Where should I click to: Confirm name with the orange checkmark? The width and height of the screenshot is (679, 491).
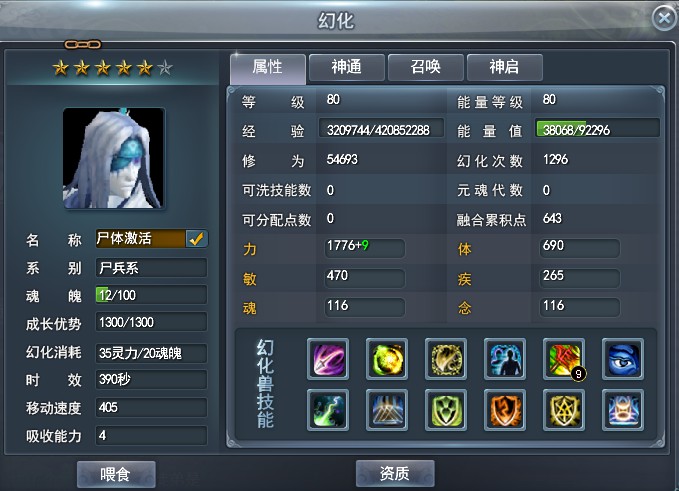(x=197, y=239)
